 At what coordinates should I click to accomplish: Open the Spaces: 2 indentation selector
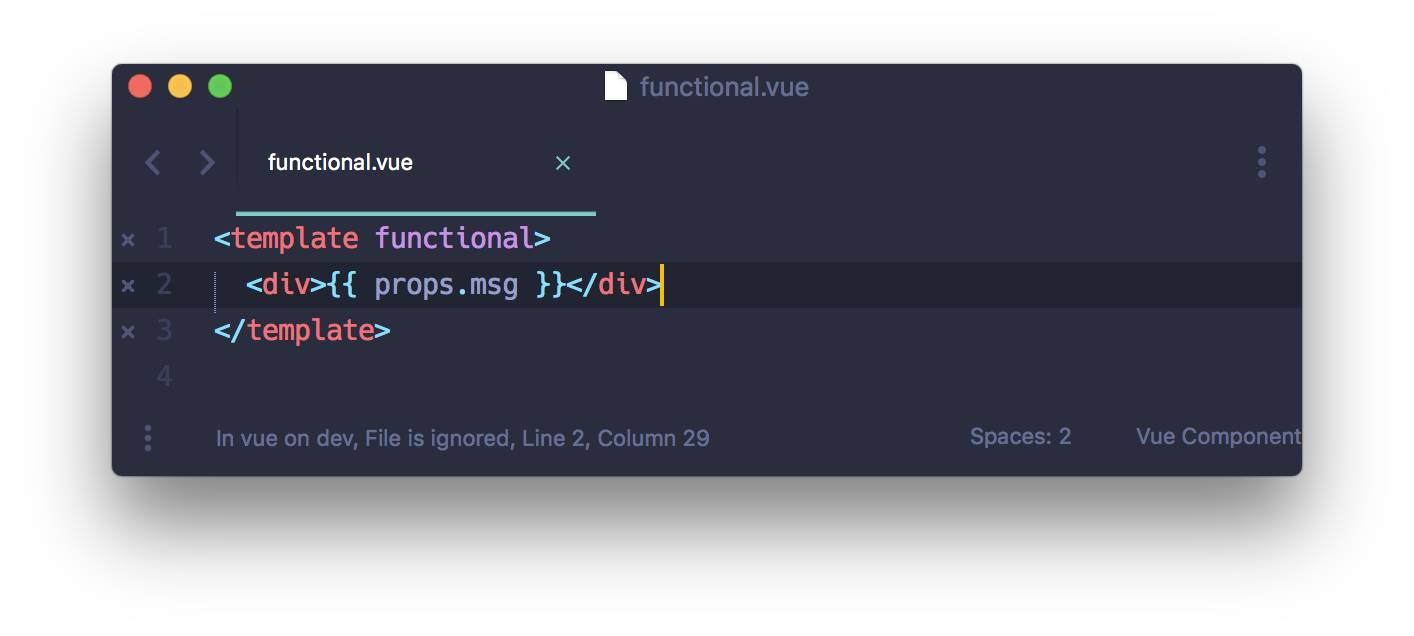click(x=1020, y=437)
